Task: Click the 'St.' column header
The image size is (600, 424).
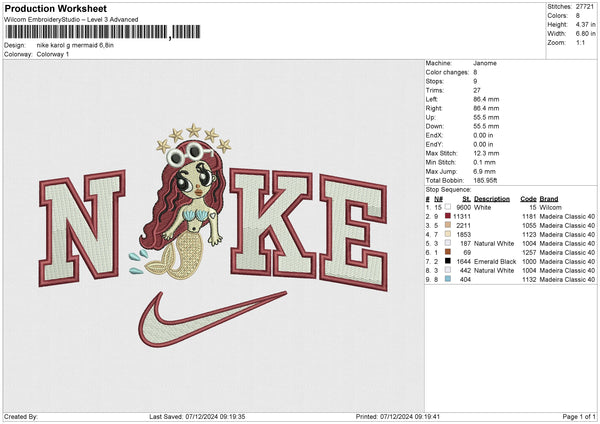Action: (x=466, y=199)
